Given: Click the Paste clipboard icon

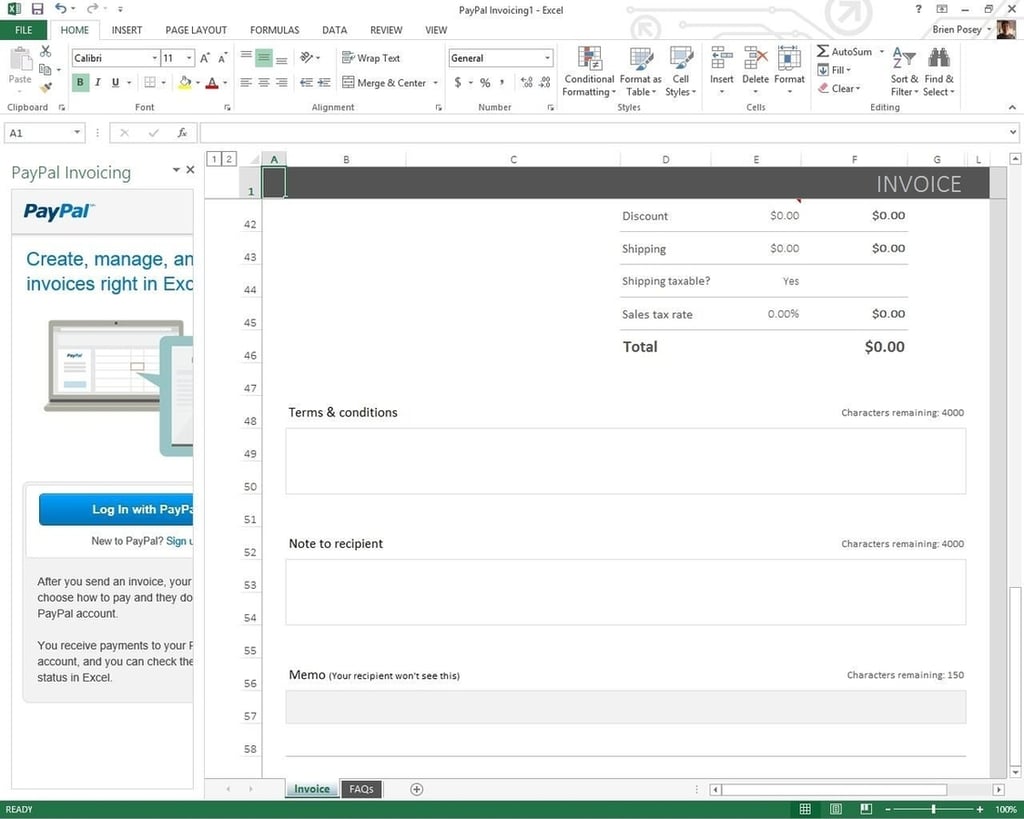Looking at the screenshot, I should tap(20, 59).
